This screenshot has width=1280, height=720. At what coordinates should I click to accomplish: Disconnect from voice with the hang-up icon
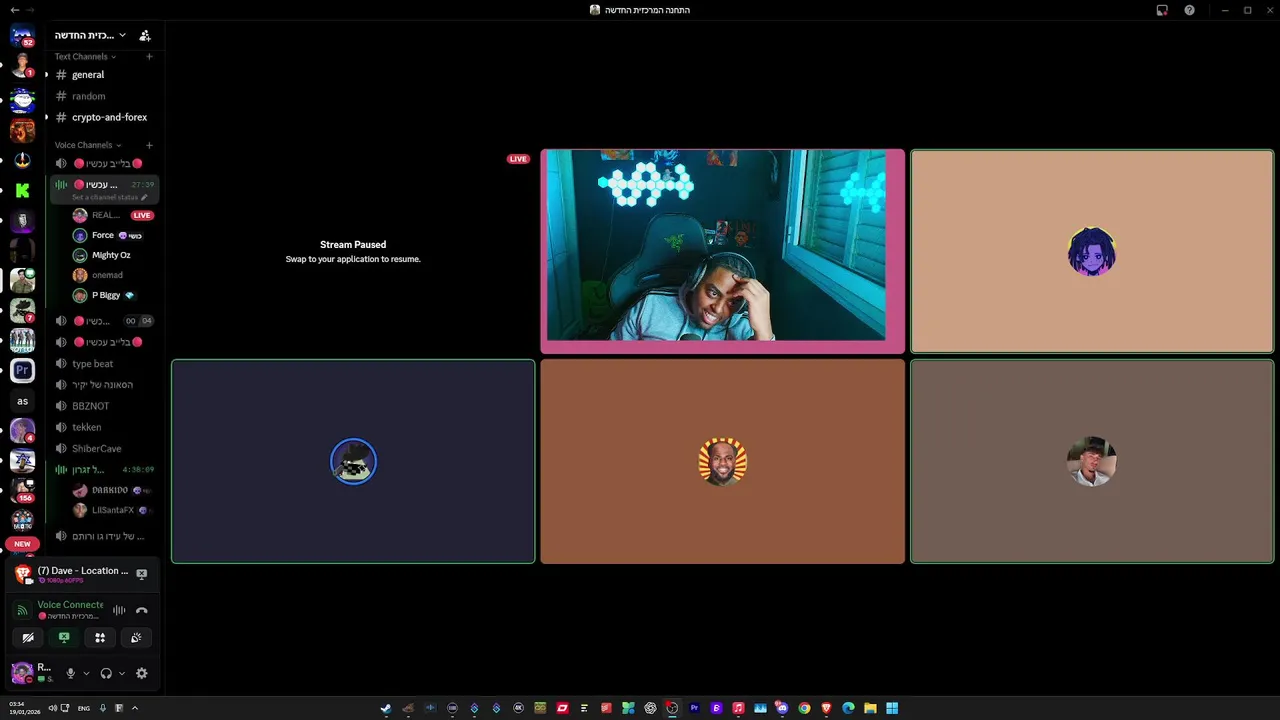click(x=141, y=610)
